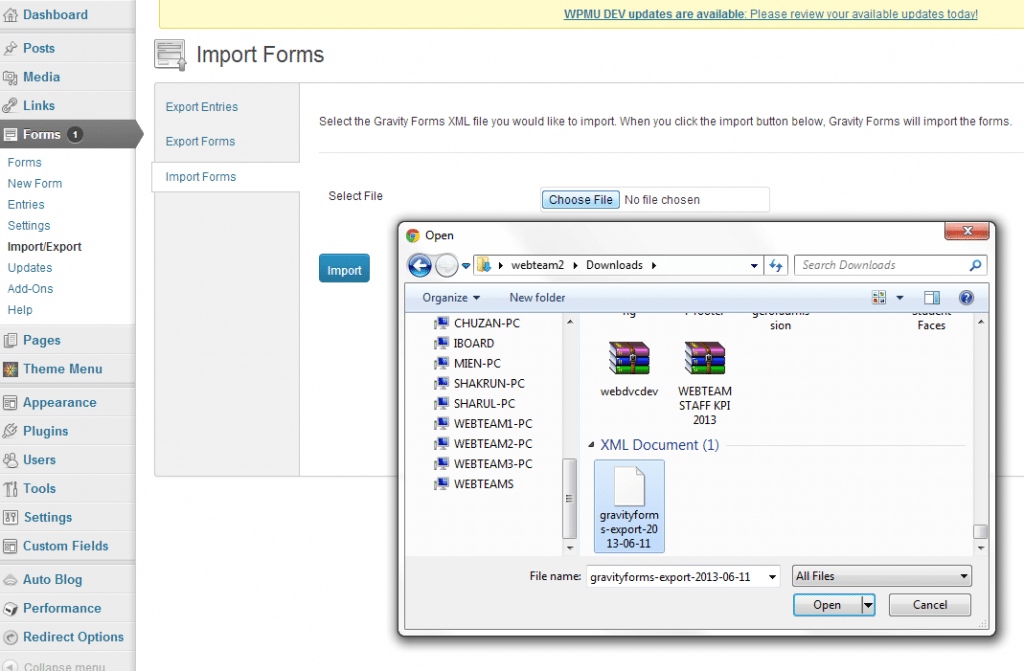Open Updates in Forms submenu
The image size is (1024, 671).
[30, 268]
